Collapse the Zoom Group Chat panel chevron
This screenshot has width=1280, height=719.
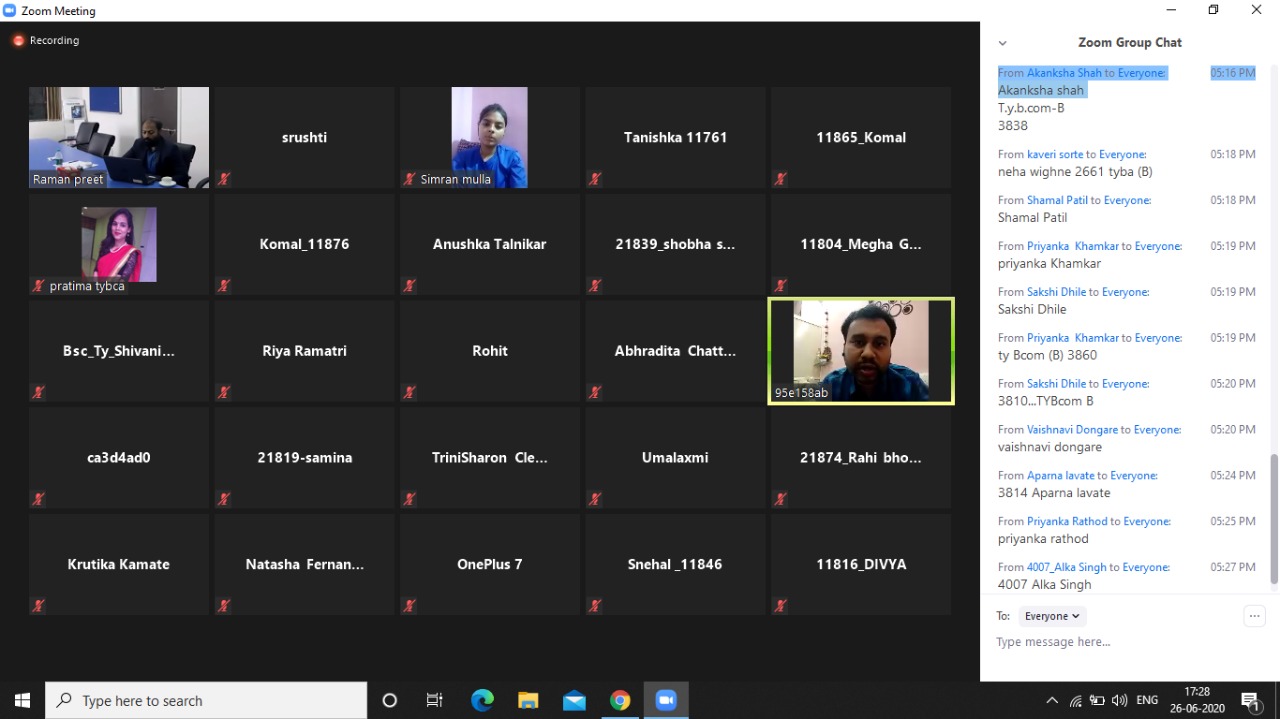(1002, 43)
